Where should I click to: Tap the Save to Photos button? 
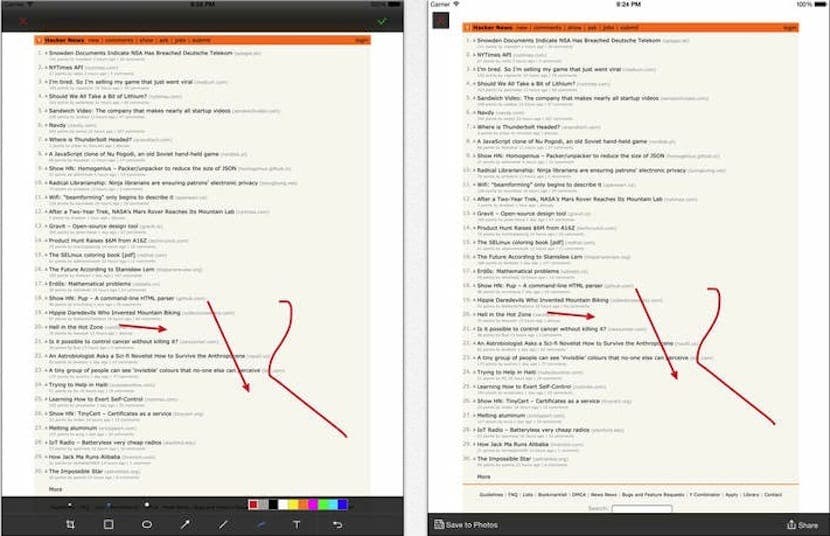466,525
